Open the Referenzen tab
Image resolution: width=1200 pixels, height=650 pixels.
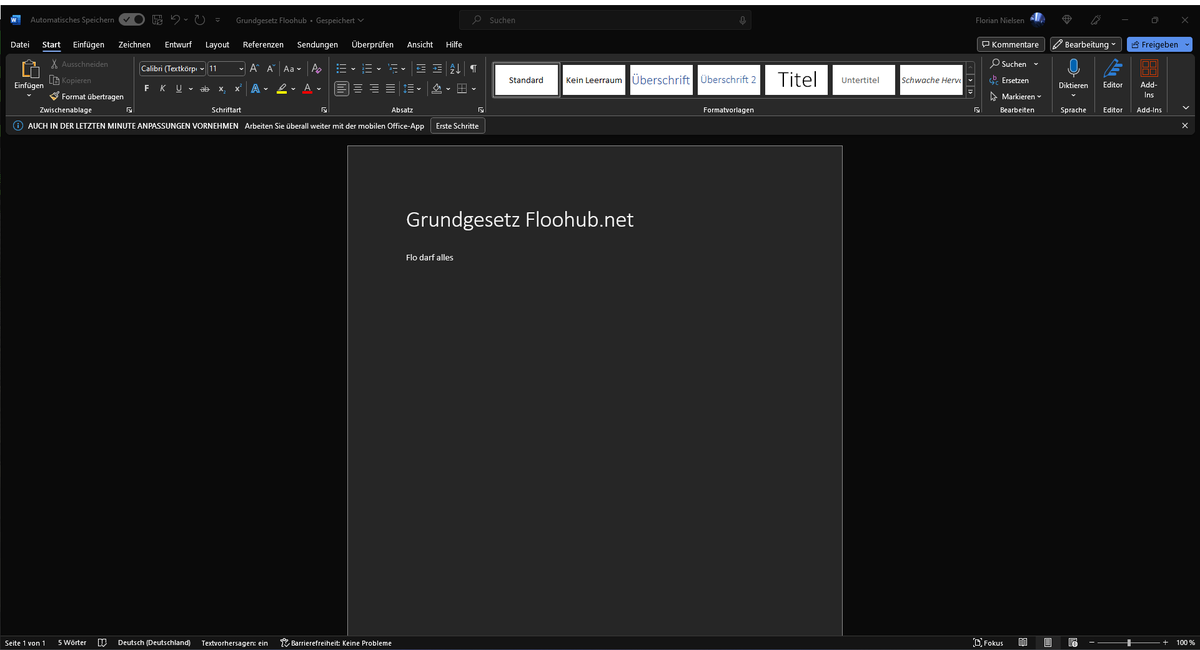click(263, 45)
